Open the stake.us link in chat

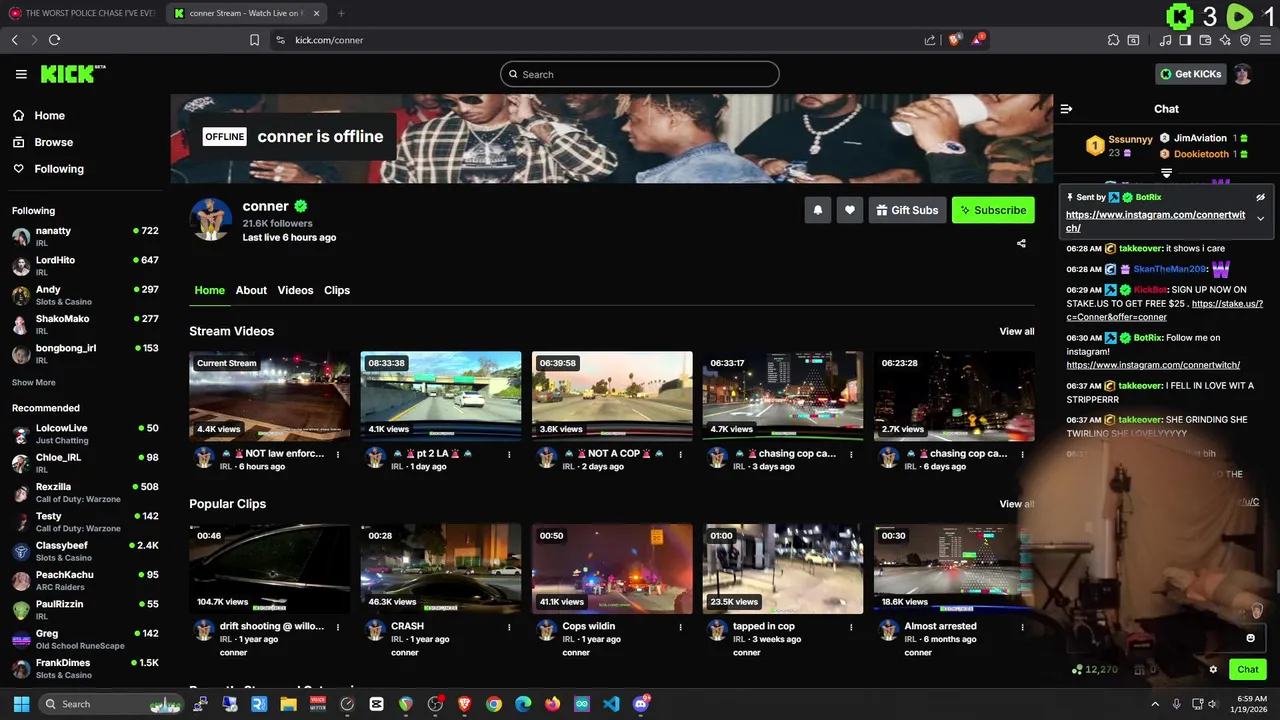1165,310
